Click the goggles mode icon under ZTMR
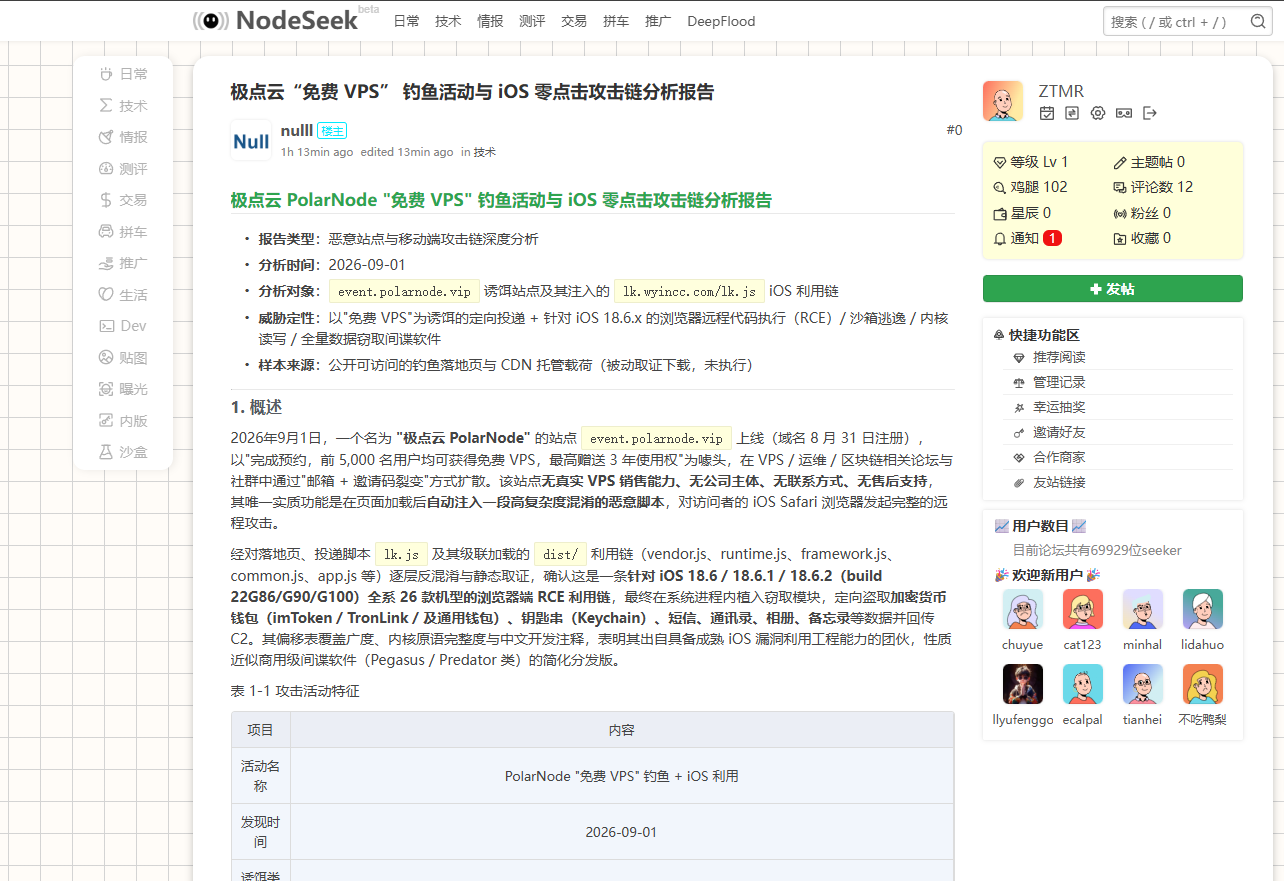1284x881 pixels. [x=1124, y=113]
